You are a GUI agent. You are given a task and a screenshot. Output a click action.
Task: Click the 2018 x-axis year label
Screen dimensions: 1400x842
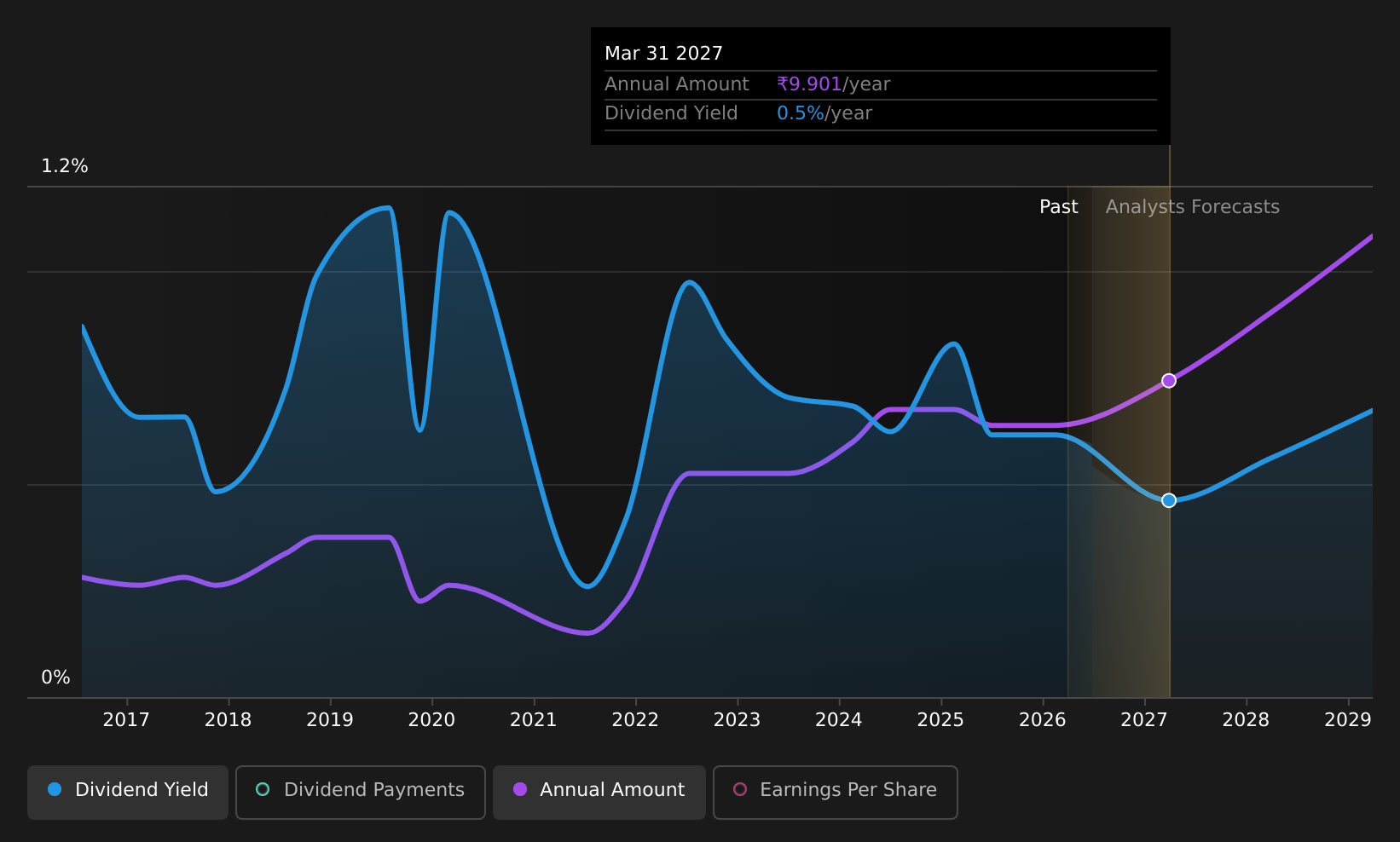[228, 720]
